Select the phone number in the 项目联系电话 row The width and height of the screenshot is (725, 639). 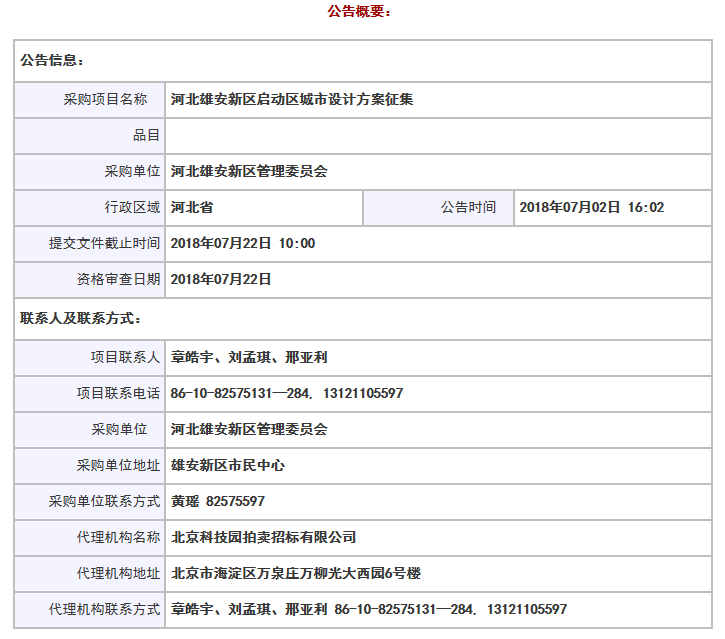click(287, 393)
